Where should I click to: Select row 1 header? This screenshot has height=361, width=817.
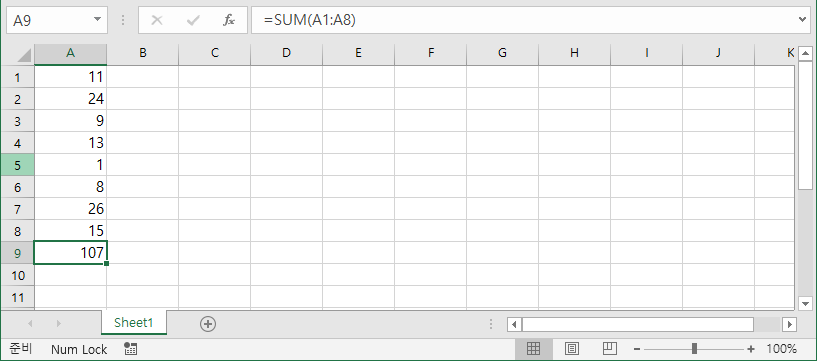[x=18, y=77]
